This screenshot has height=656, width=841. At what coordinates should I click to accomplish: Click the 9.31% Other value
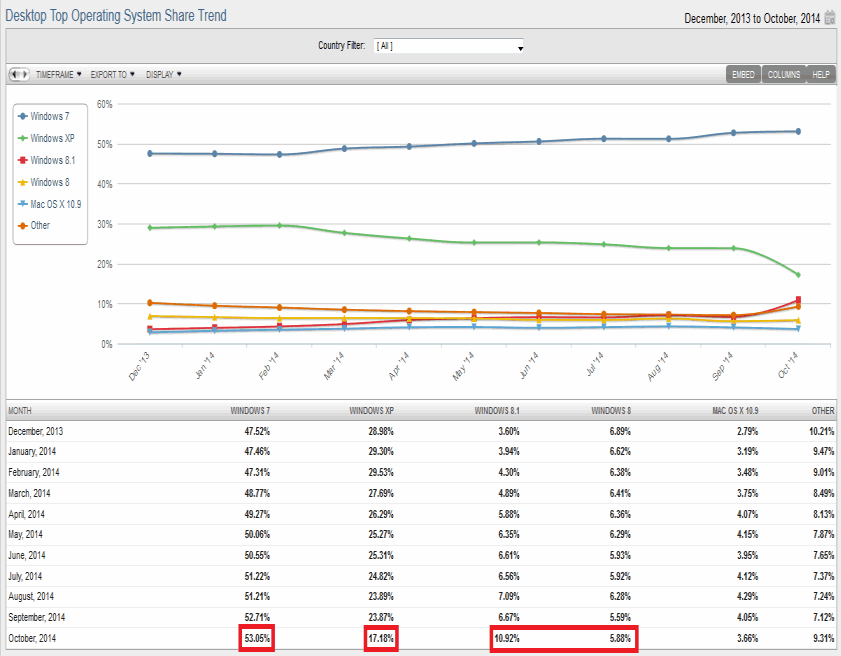pos(823,638)
